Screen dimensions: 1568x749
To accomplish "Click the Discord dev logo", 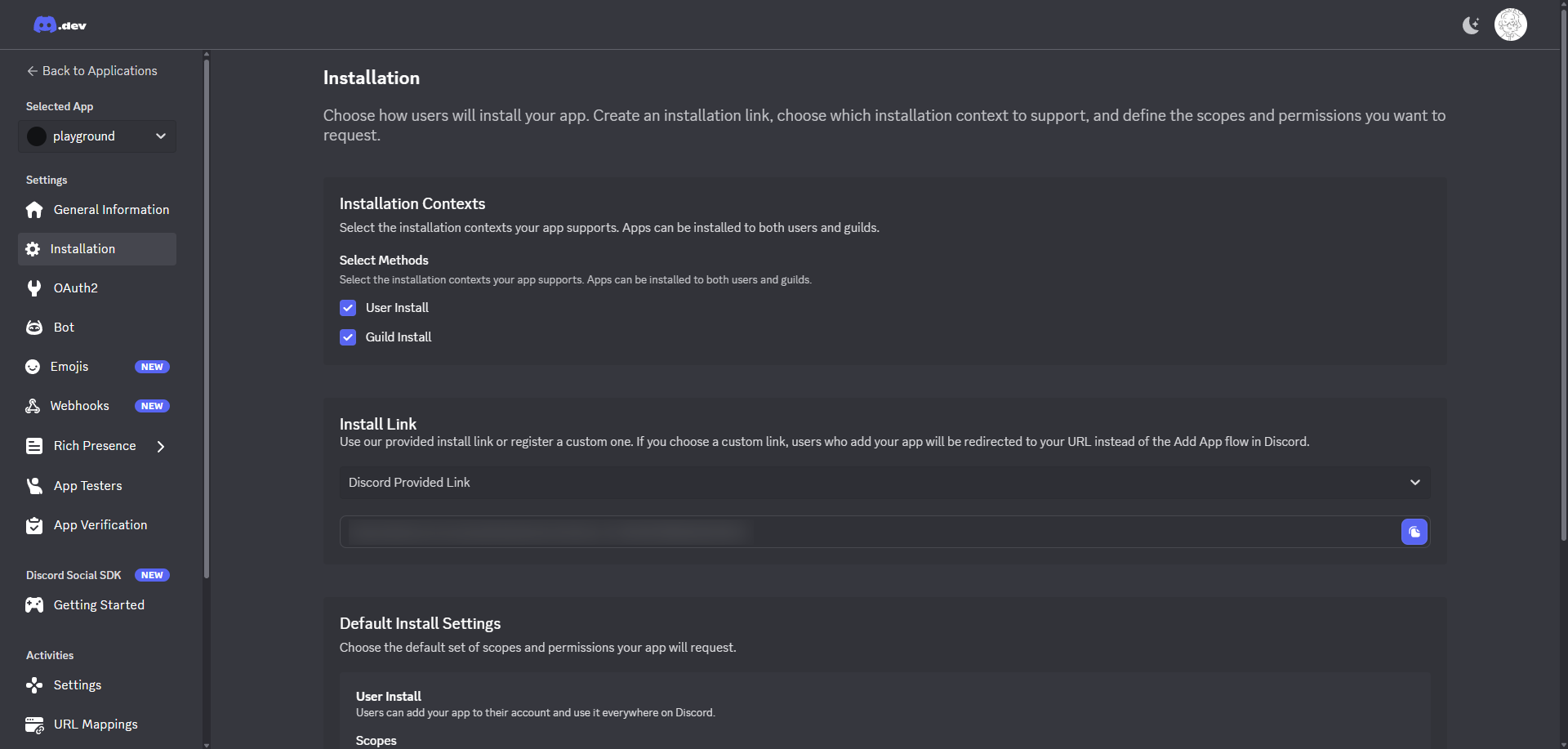I will [60, 25].
